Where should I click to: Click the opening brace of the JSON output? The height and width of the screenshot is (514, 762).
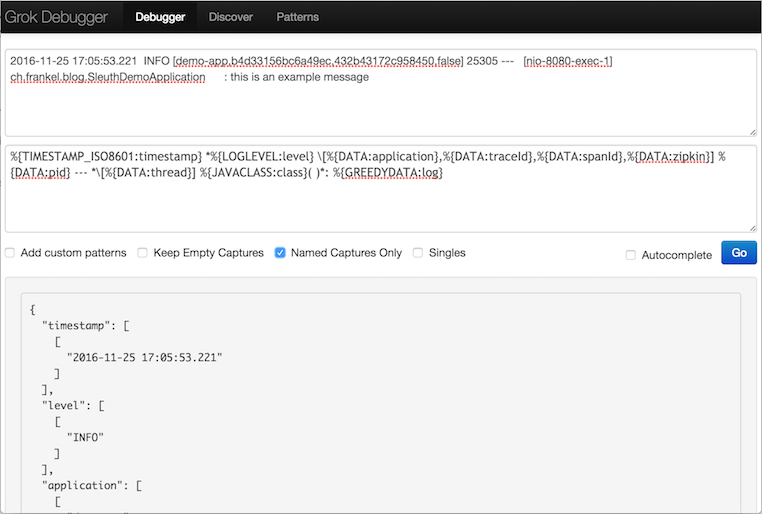[33, 310]
